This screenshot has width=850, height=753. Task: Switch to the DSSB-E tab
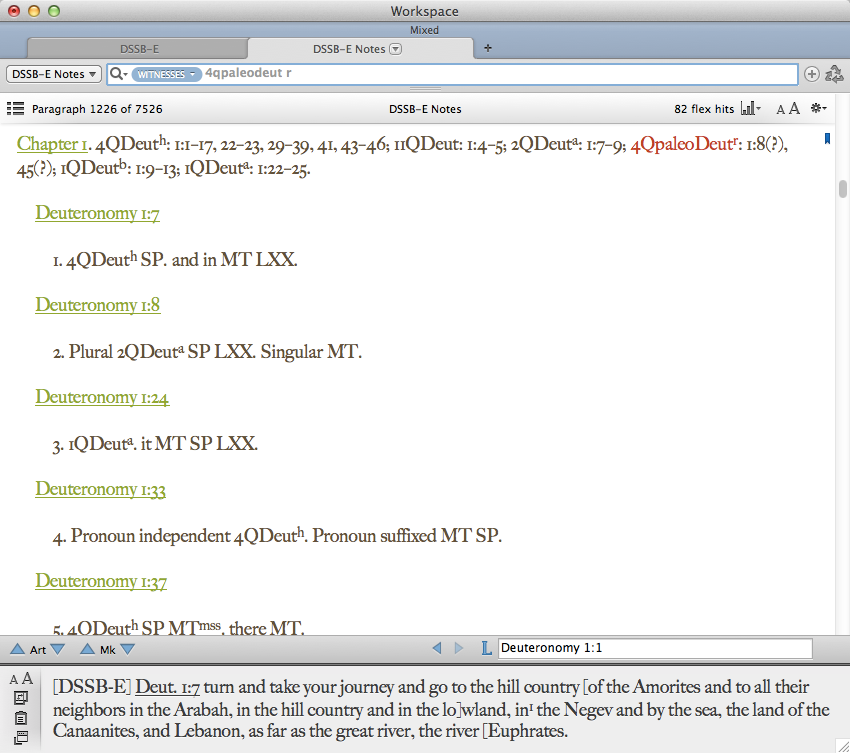(x=139, y=49)
